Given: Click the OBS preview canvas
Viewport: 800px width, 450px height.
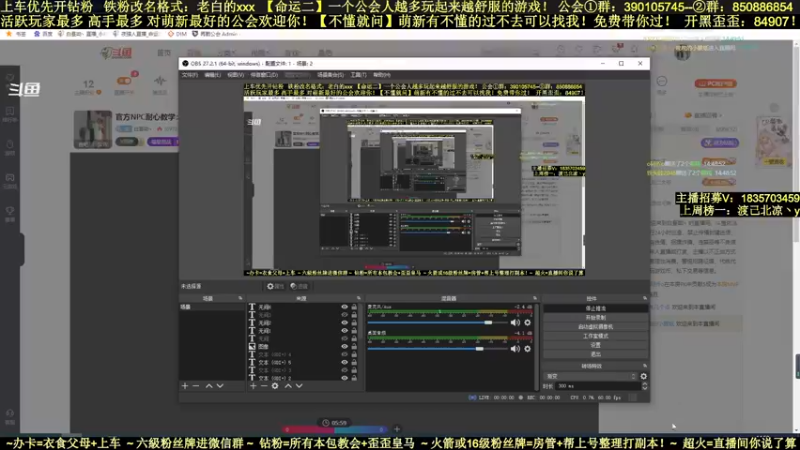Looking at the screenshot, I should pos(414,180).
